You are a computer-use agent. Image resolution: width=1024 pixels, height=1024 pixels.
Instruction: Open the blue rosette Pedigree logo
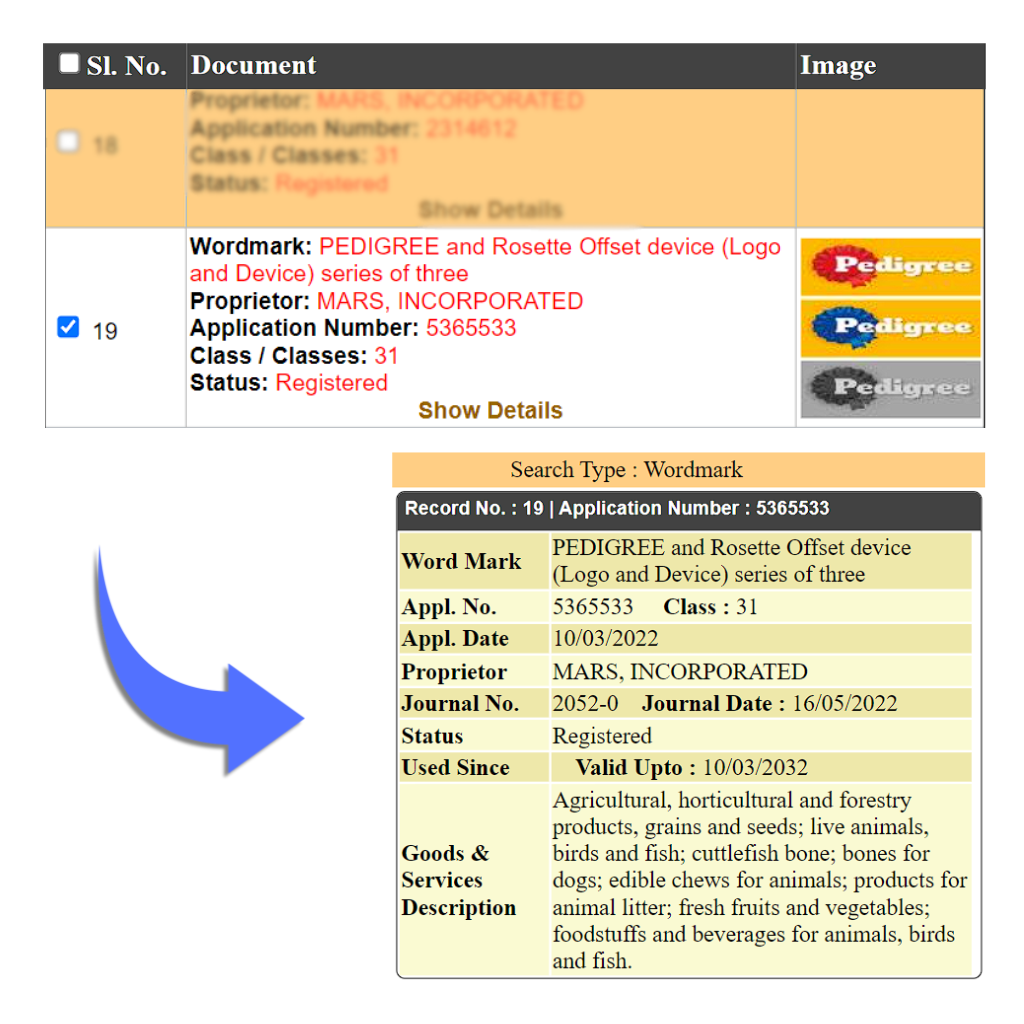click(890, 327)
